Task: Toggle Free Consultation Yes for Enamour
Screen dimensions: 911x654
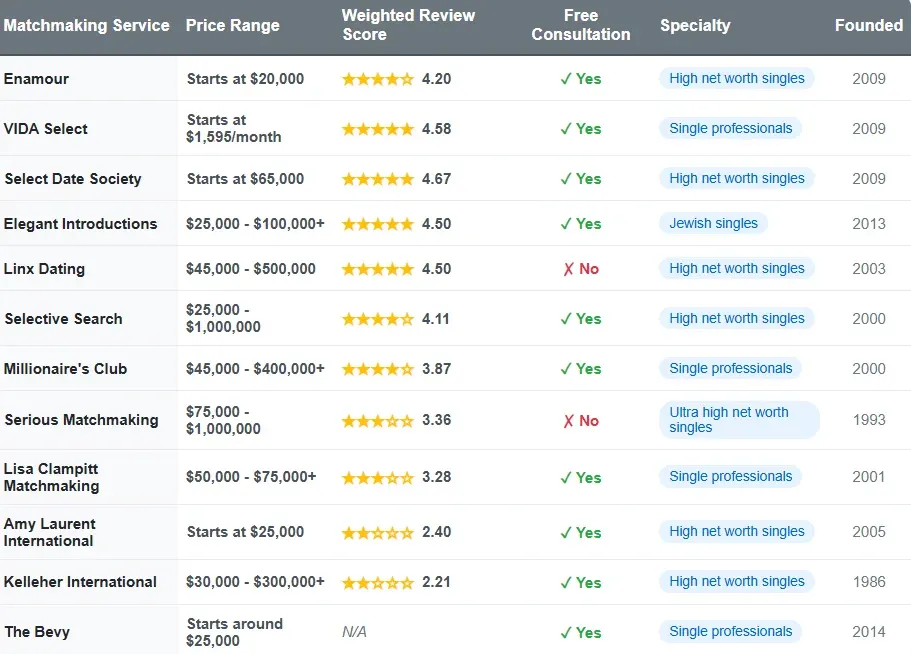Action: click(x=580, y=78)
